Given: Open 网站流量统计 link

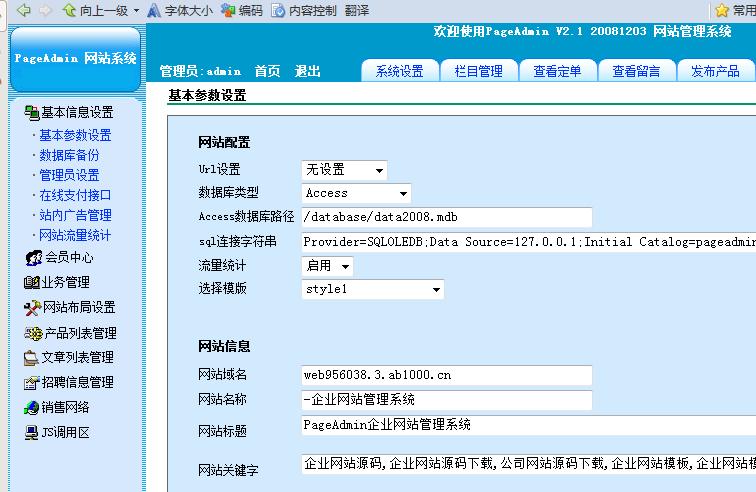Looking at the screenshot, I should point(75,235).
